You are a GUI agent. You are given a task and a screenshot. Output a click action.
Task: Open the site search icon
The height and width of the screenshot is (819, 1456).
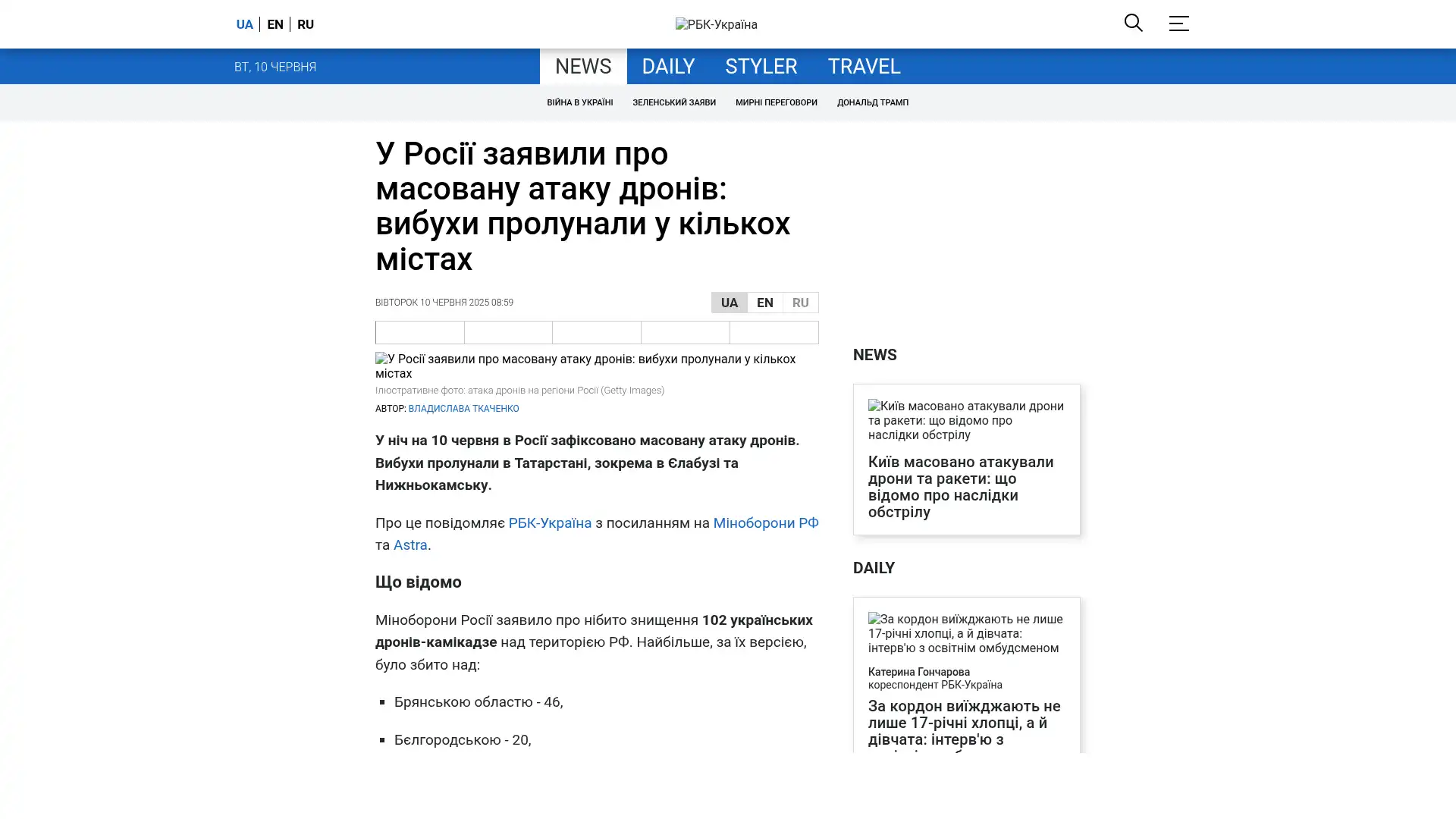1133,24
